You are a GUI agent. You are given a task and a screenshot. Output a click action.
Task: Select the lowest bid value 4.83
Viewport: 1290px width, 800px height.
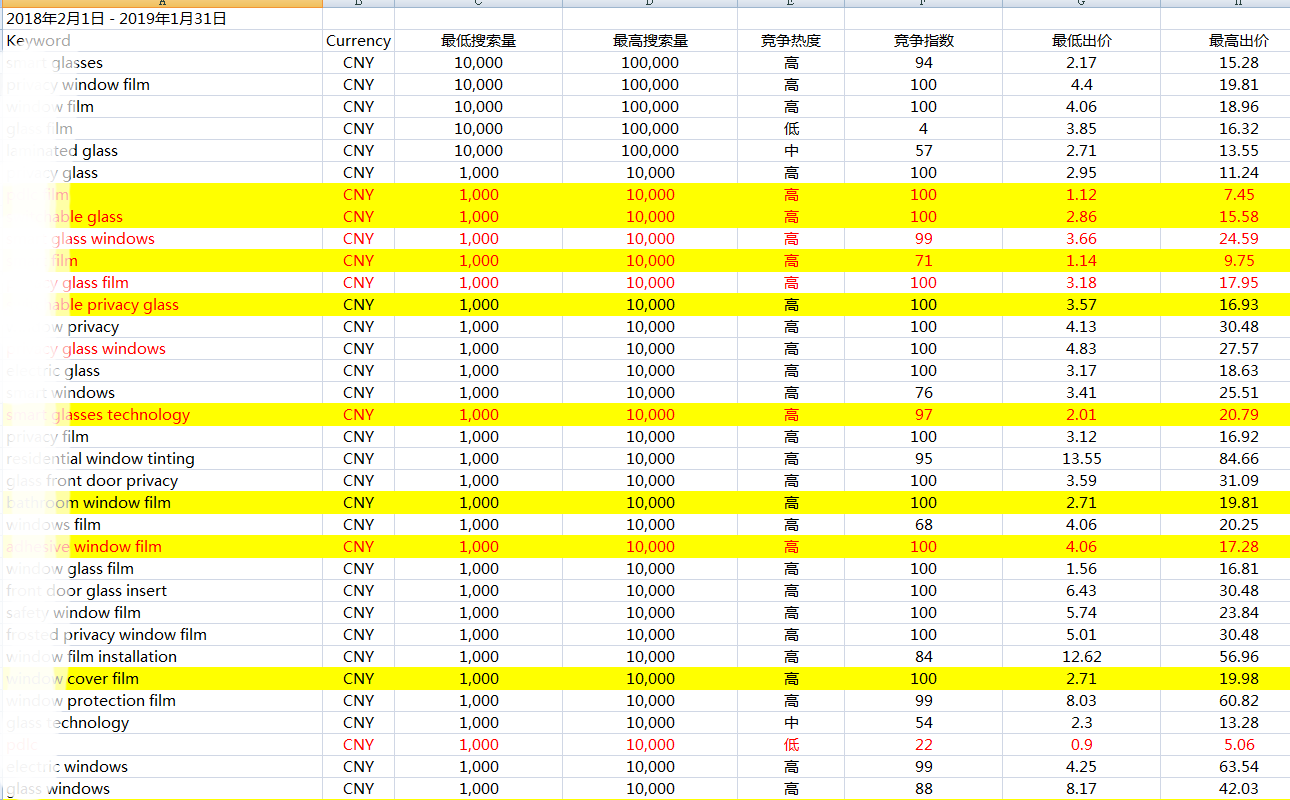coord(1081,349)
